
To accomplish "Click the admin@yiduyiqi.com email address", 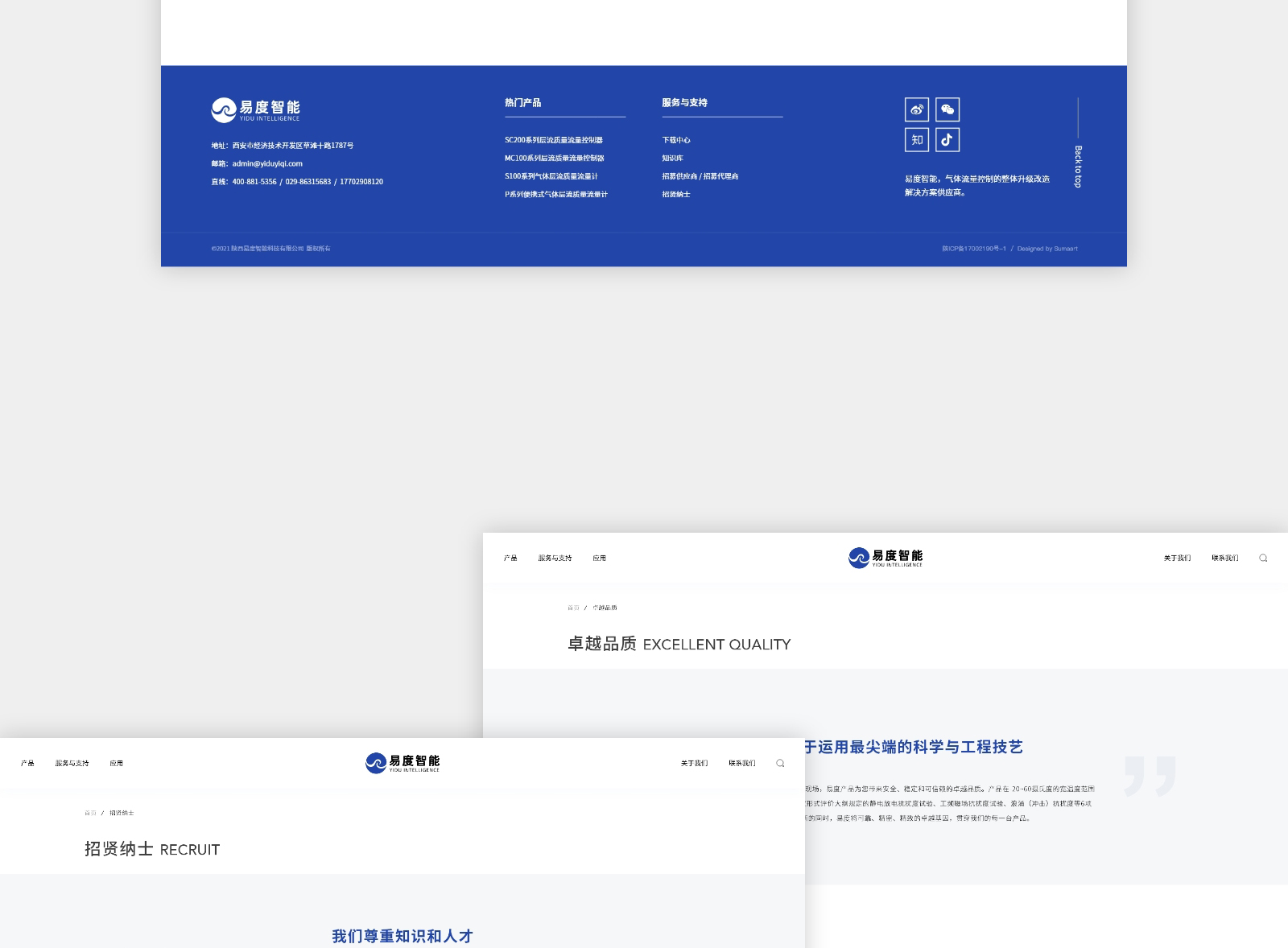I will coord(267,163).
